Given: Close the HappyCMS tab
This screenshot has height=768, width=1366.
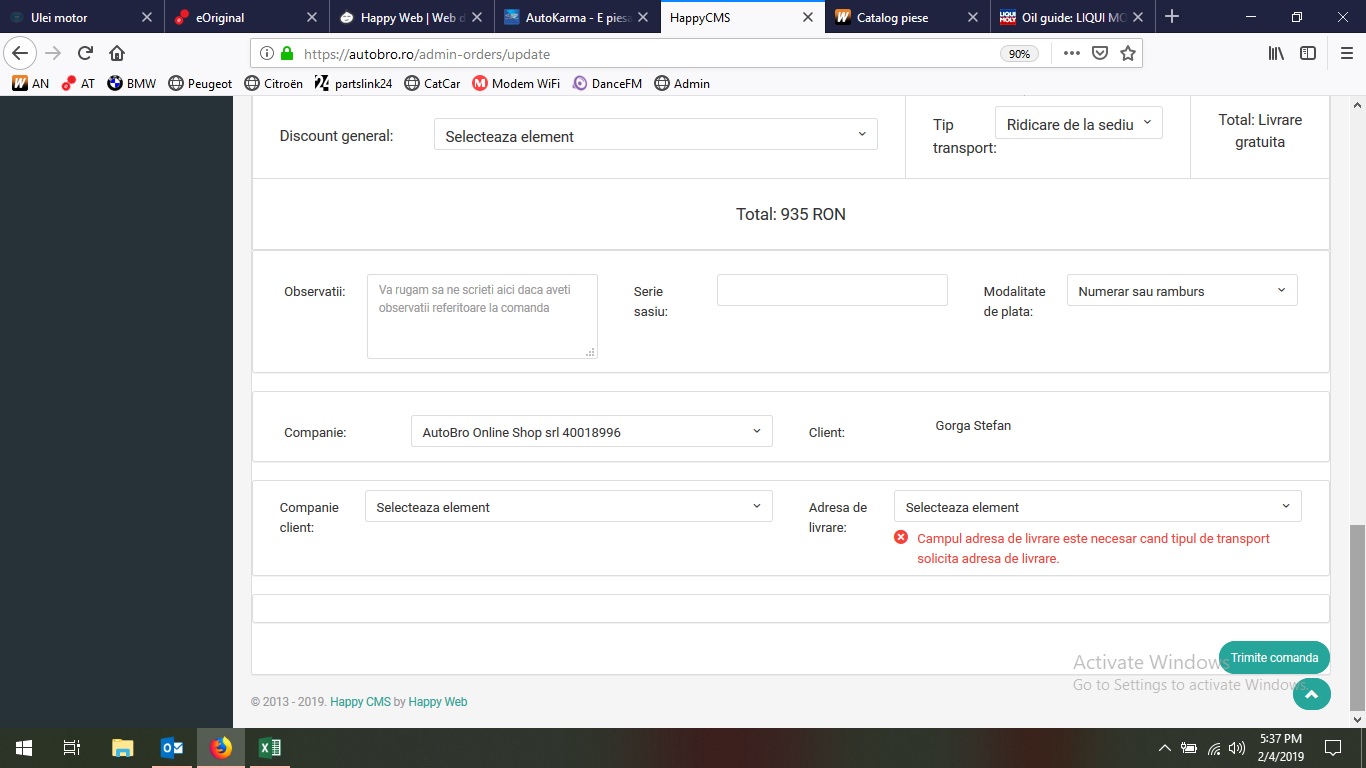Looking at the screenshot, I should click(x=808, y=17).
